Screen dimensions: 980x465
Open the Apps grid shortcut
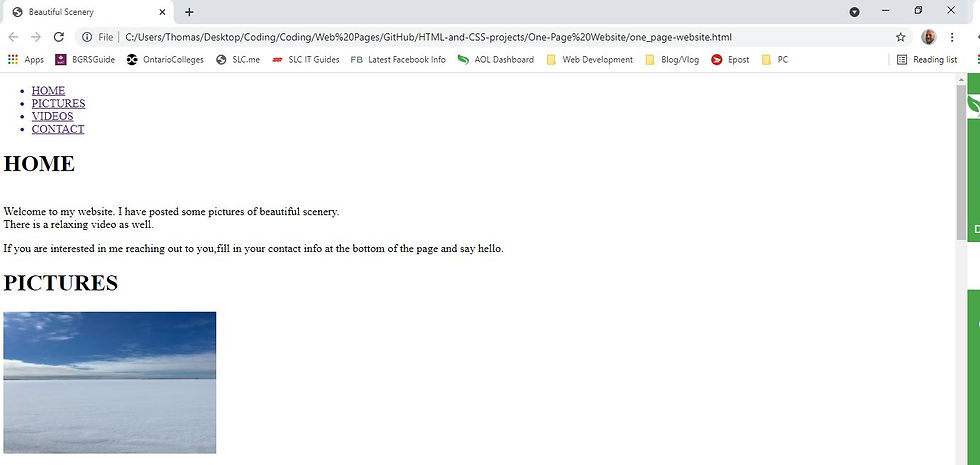(26, 59)
